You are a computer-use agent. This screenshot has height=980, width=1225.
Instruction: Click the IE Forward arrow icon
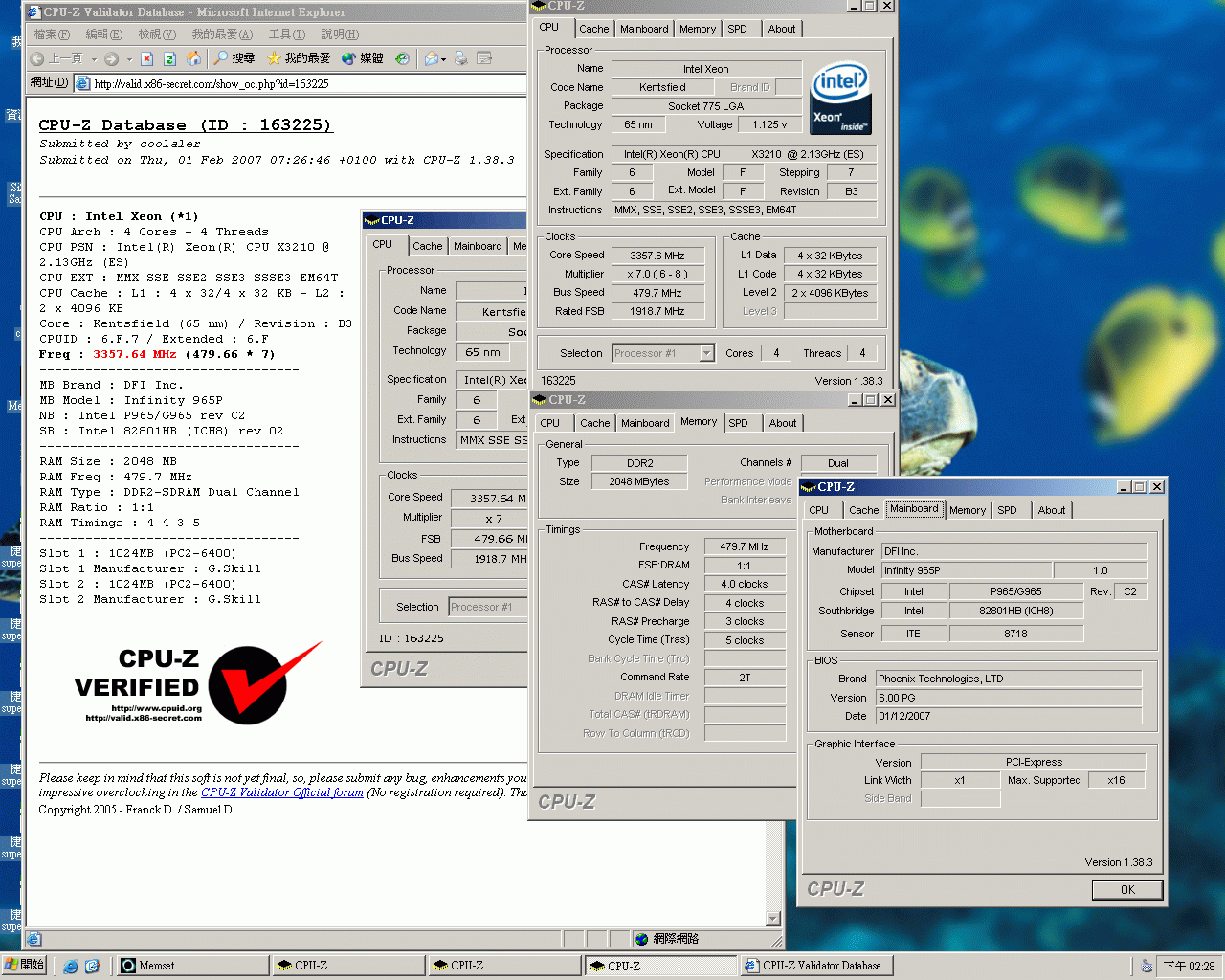coord(112,58)
